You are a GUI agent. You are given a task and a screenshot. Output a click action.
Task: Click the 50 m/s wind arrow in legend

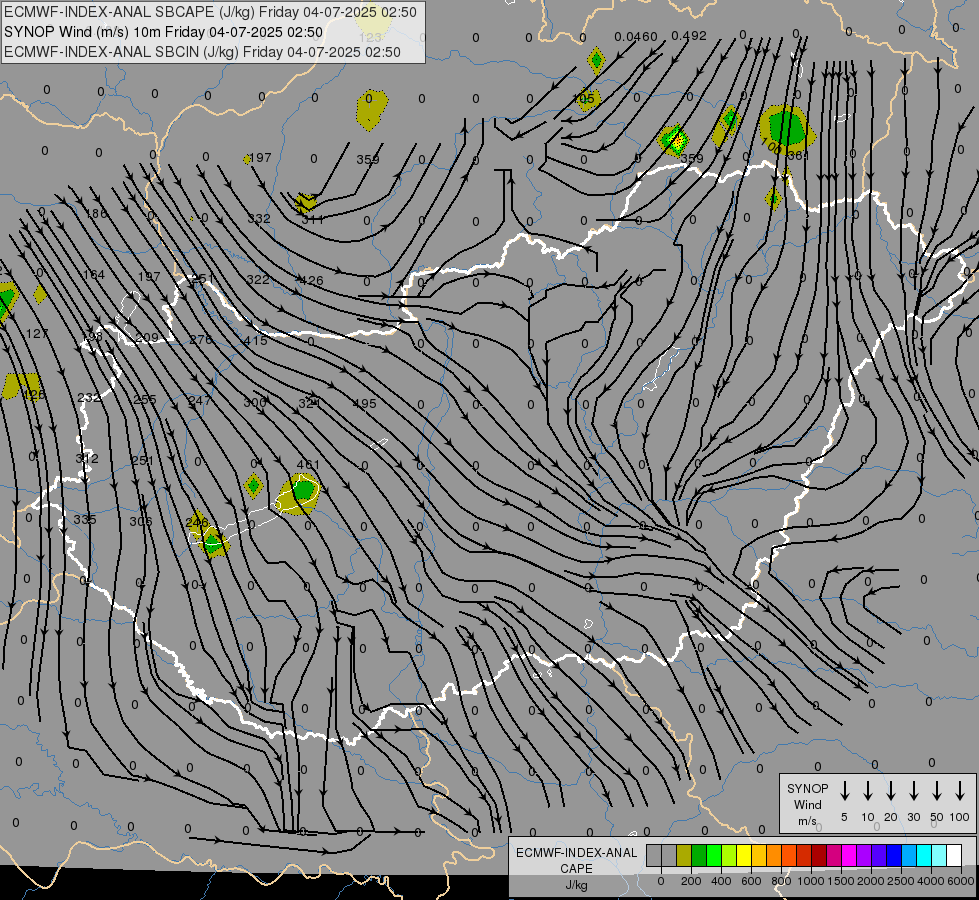[937, 791]
